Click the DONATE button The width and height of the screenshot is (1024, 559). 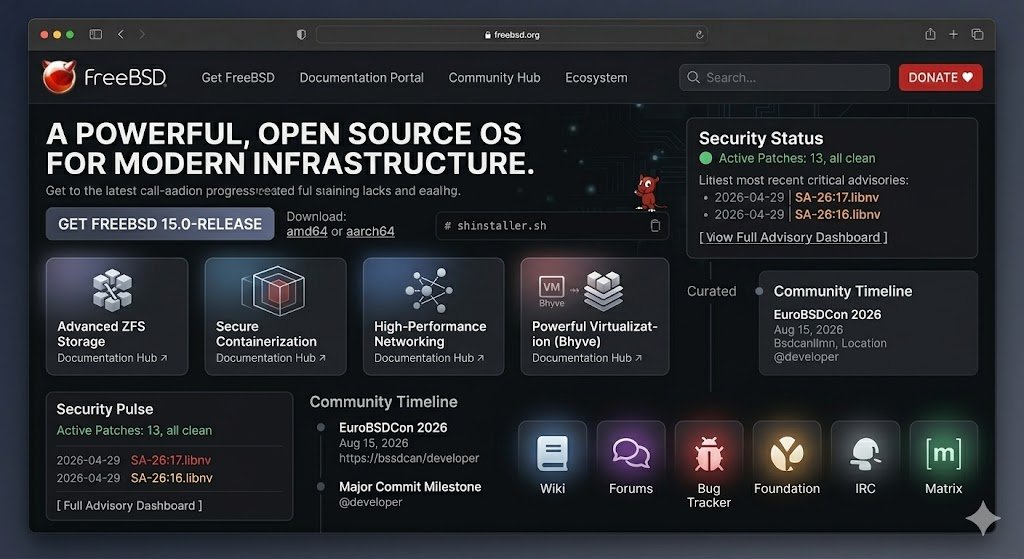click(940, 77)
